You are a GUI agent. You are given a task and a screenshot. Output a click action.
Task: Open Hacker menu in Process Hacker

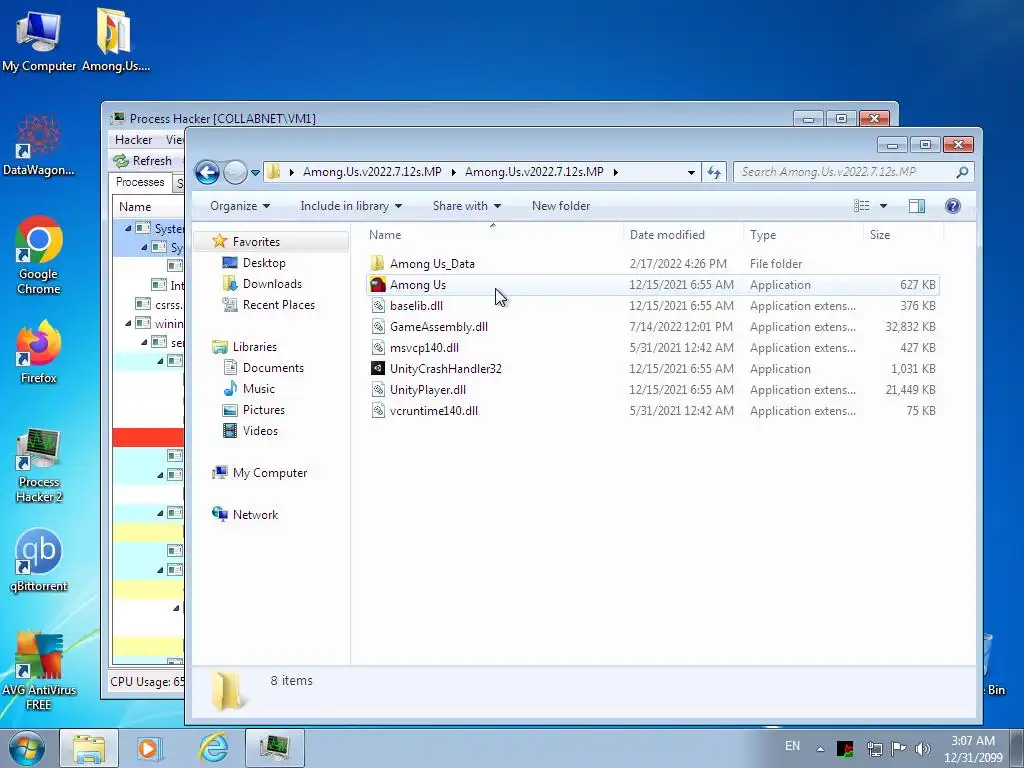tap(133, 140)
